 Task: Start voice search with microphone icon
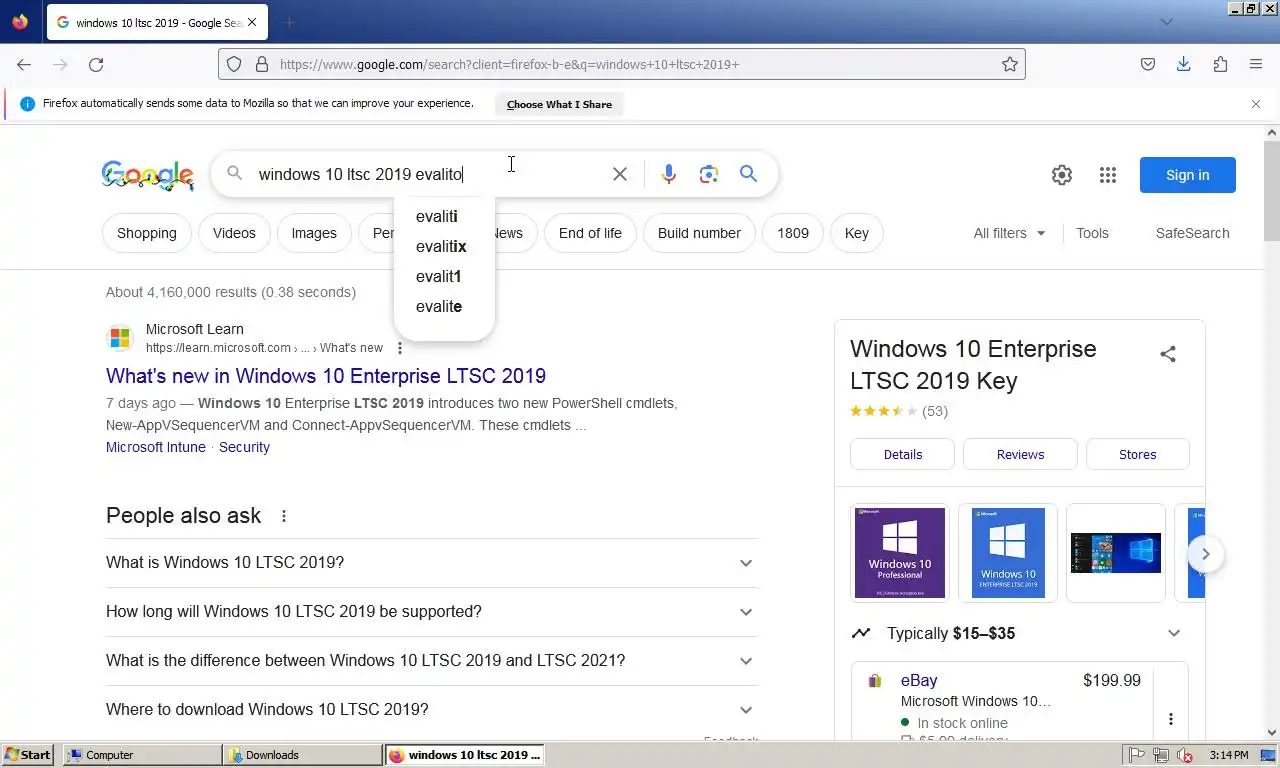coord(669,174)
